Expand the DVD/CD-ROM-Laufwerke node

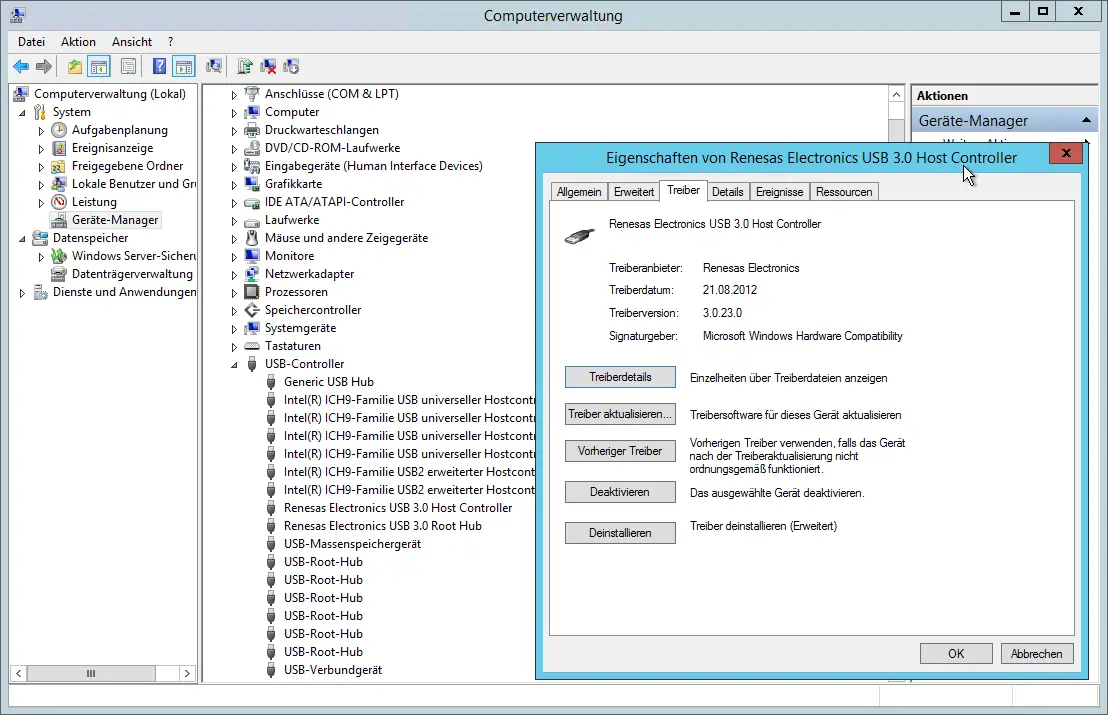click(234, 148)
